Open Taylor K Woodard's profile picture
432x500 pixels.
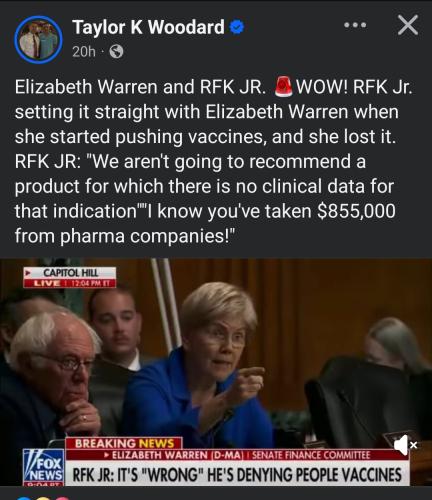(x=39, y=39)
